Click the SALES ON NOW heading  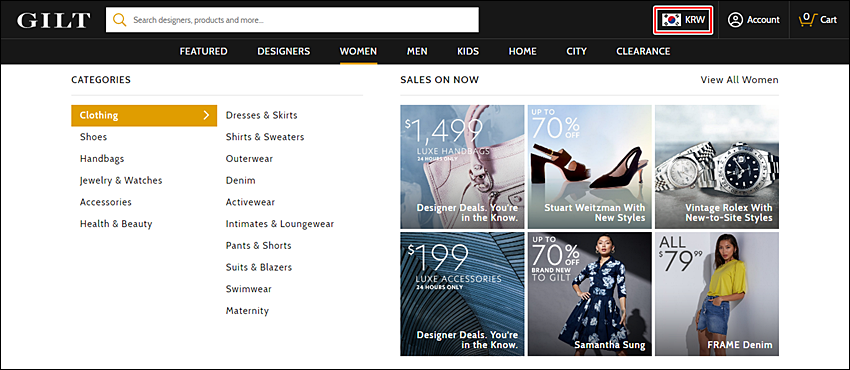(x=440, y=80)
